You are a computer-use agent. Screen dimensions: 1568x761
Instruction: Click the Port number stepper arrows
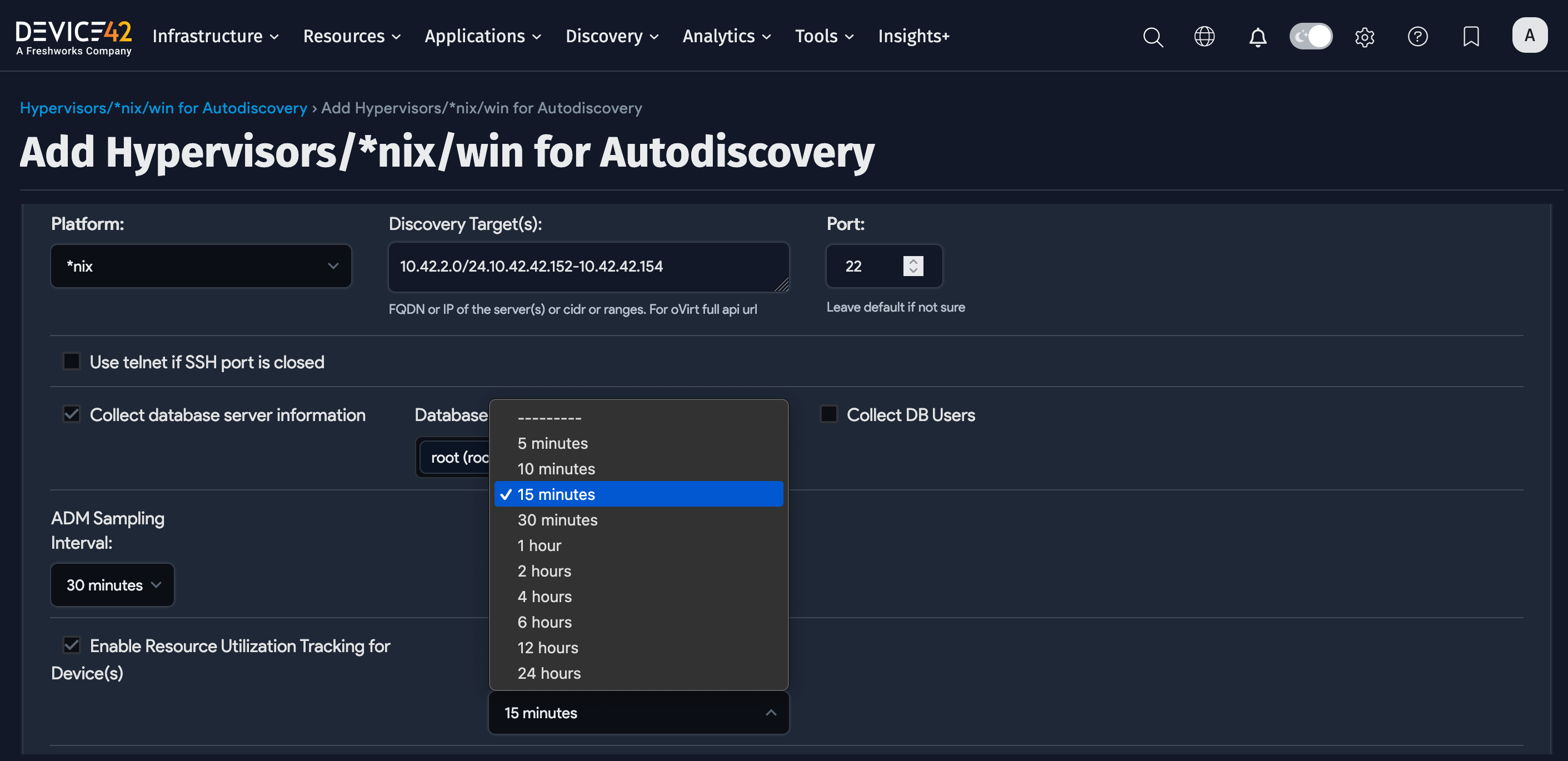pos(912,266)
